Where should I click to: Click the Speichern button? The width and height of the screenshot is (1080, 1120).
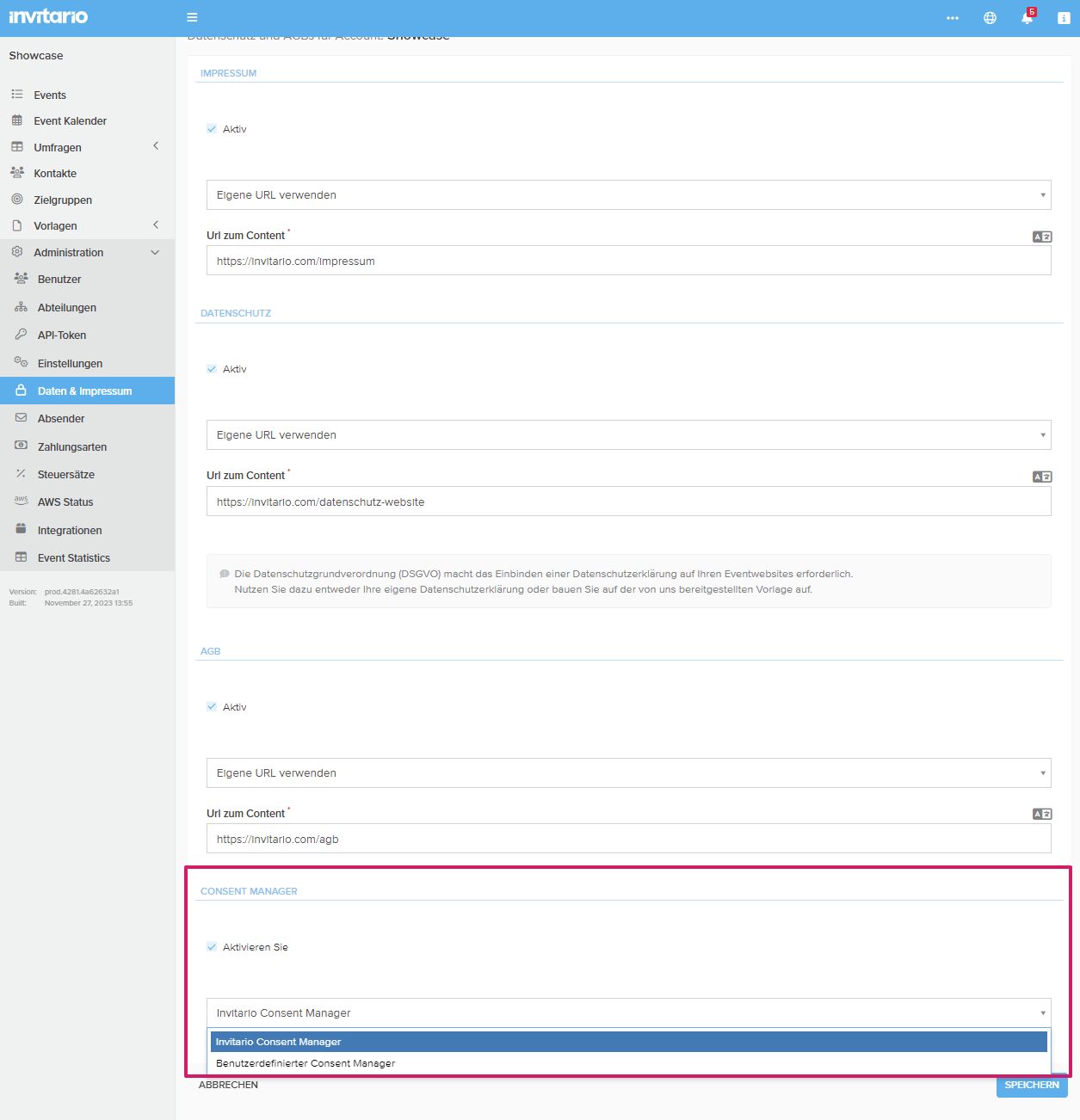[1031, 1086]
